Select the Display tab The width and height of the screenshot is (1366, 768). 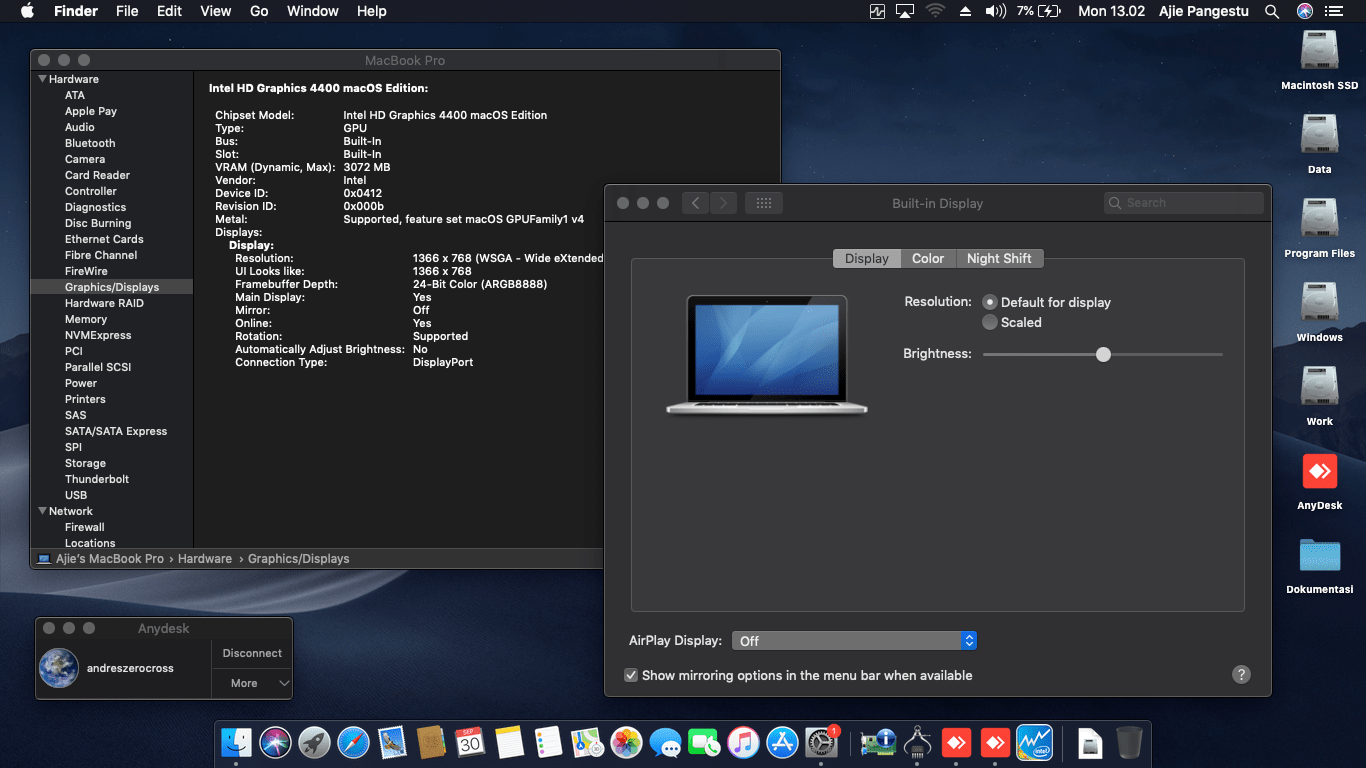coord(867,258)
